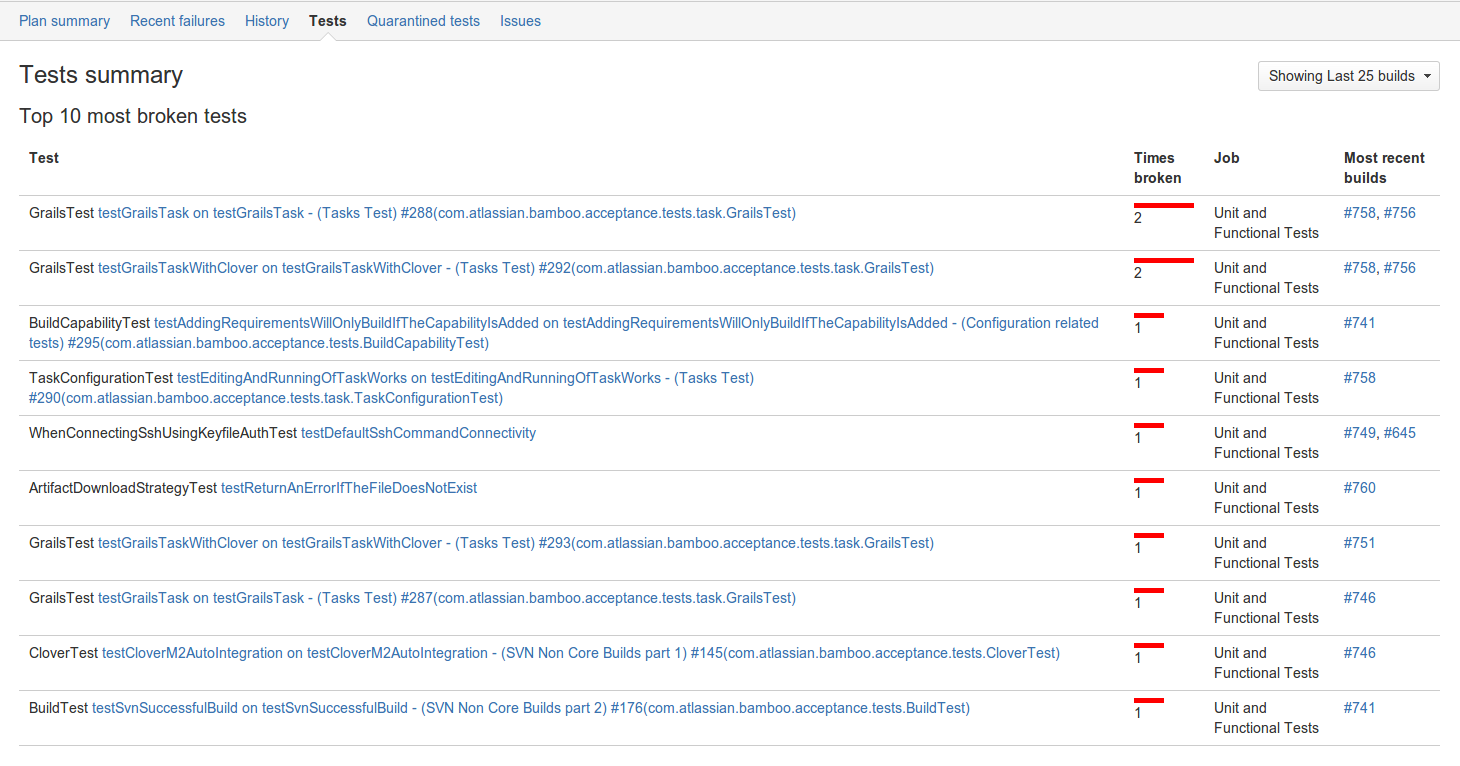The image size is (1460, 766).
Task: Open testCloverM2AutoIntegration #145 test link
Action: [x=581, y=653]
